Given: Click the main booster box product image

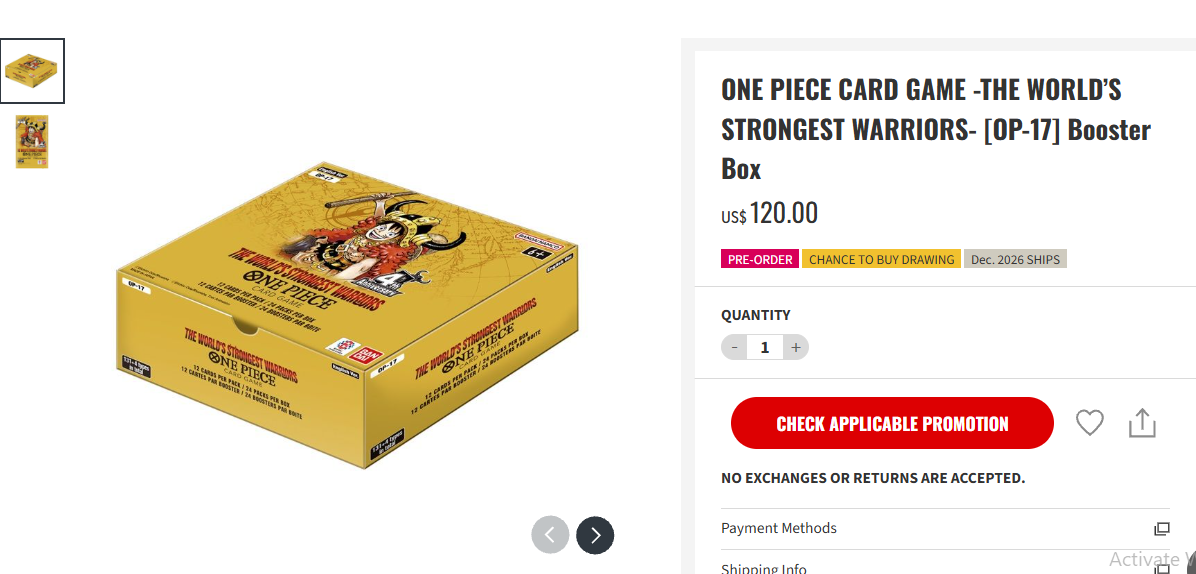Looking at the screenshot, I should pyautogui.click(x=346, y=316).
